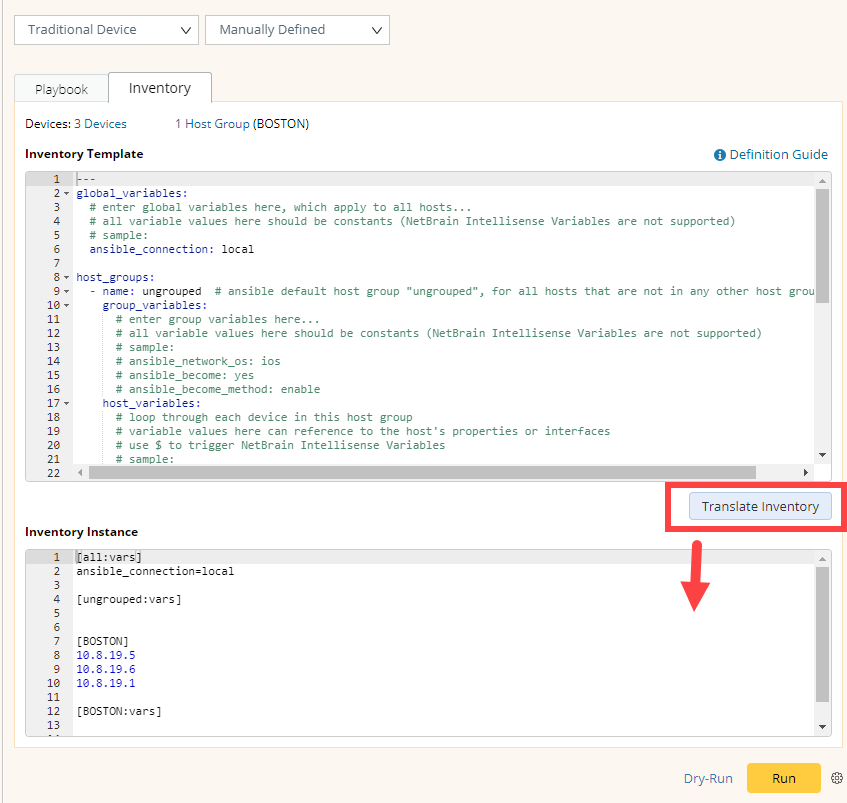Click the Inventory Template scroll-right arrow
The width and height of the screenshot is (847, 803).
[806, 472]
